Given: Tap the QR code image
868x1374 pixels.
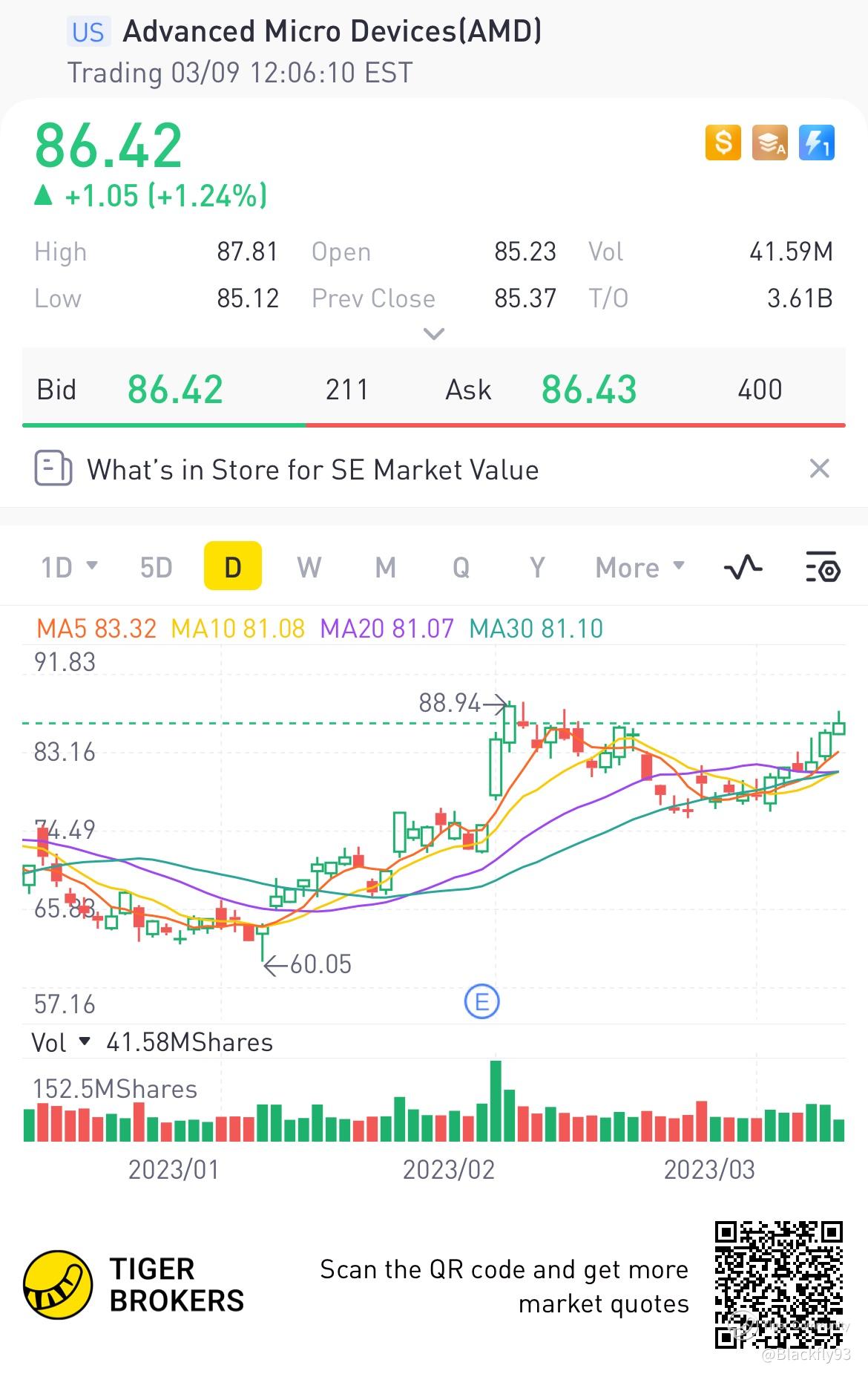Looking at the screenshot, I should [x=779, y=1284].
